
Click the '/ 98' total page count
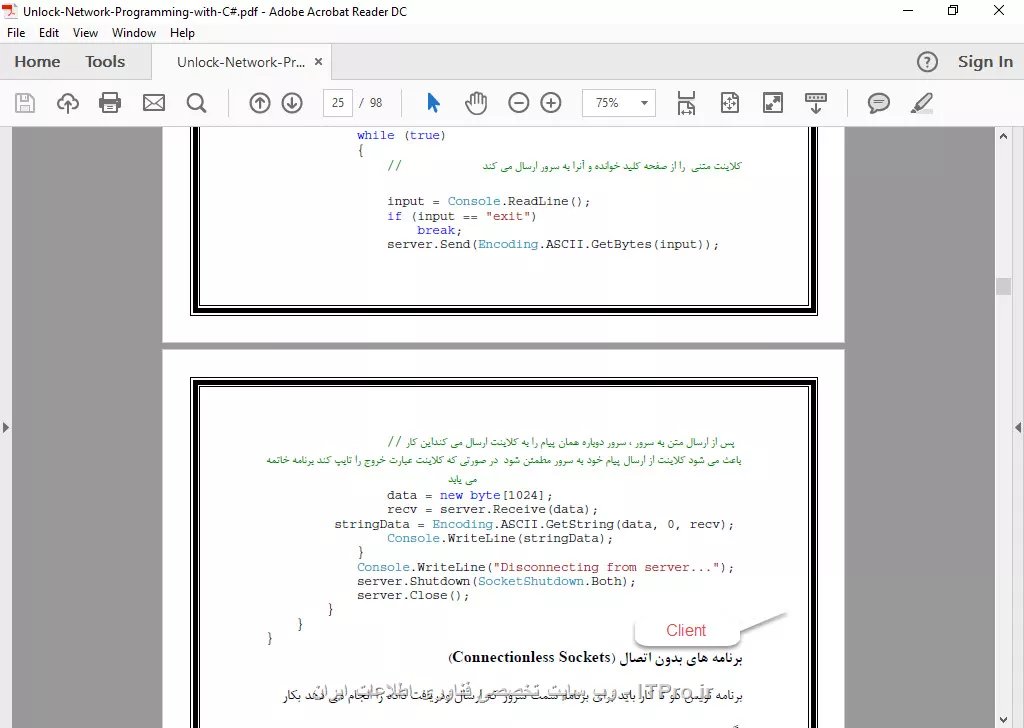click(x=370, y=103)
